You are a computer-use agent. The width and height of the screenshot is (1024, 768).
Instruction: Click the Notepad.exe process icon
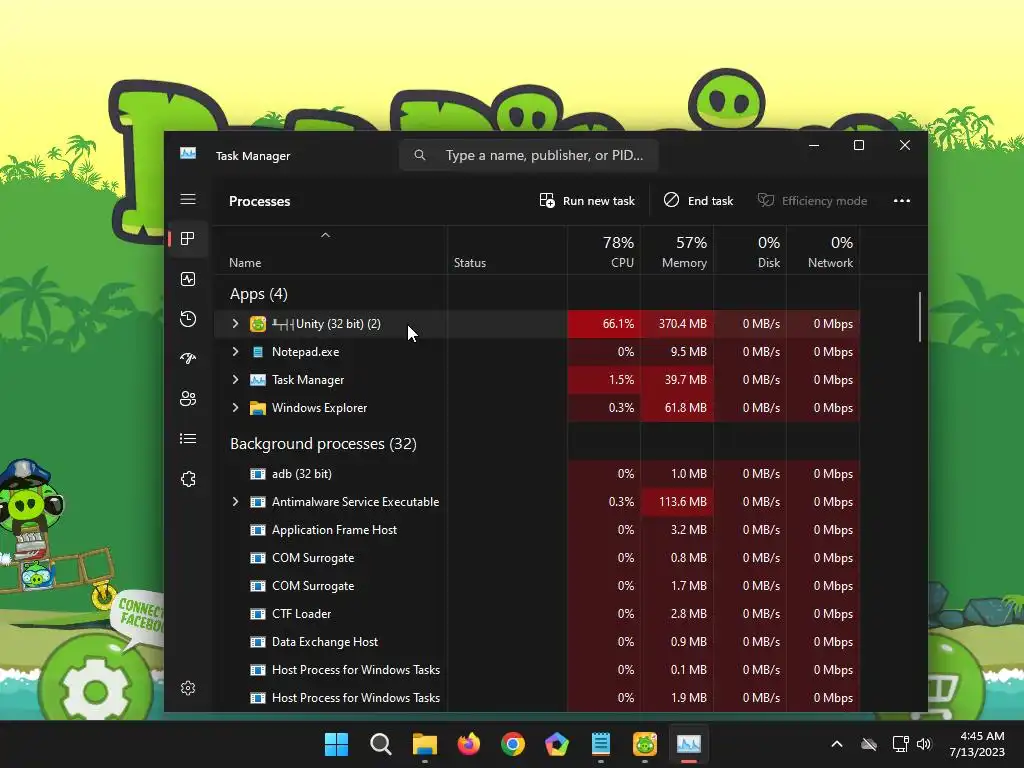[x=258, y=352]
